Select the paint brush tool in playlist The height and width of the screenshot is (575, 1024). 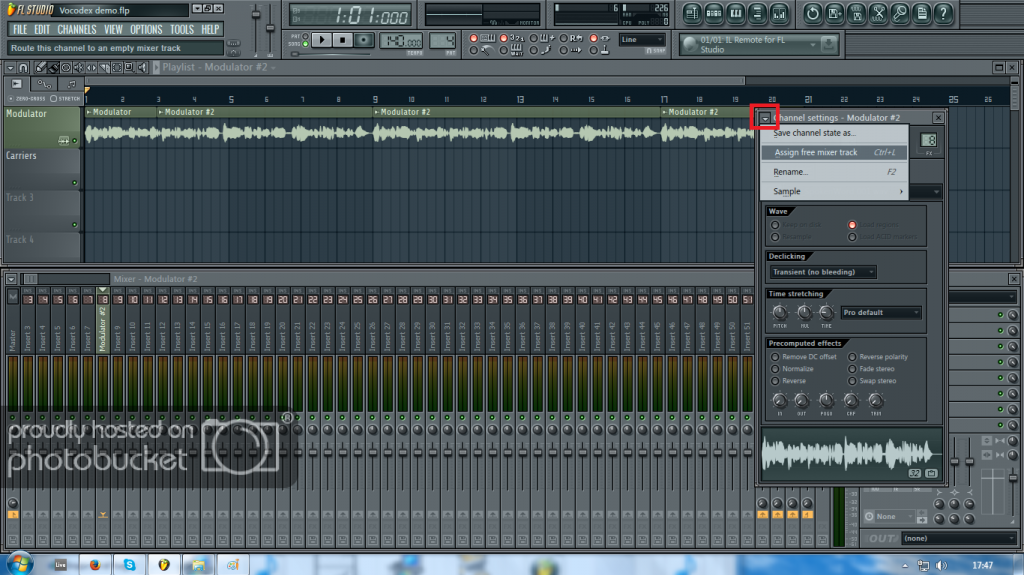(x=54, y=67)
